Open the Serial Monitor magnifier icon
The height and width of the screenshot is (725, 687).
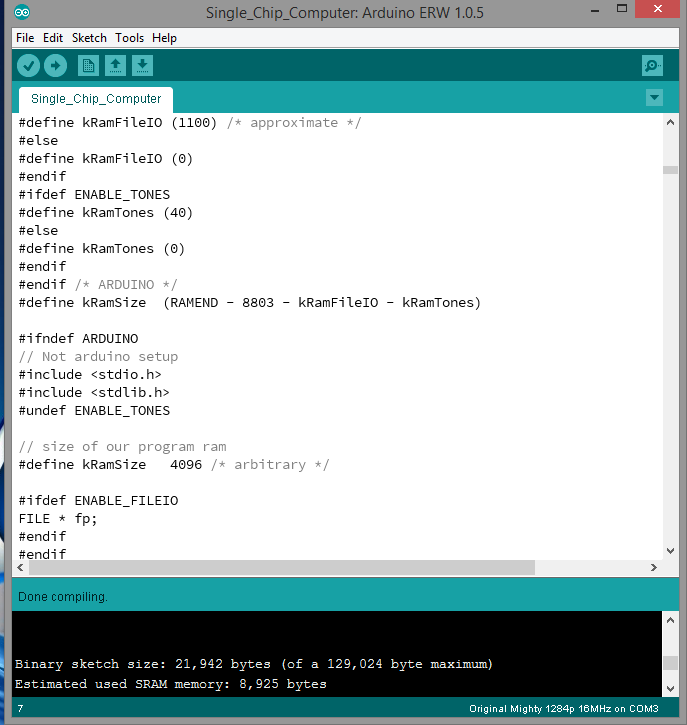[652, 66]
